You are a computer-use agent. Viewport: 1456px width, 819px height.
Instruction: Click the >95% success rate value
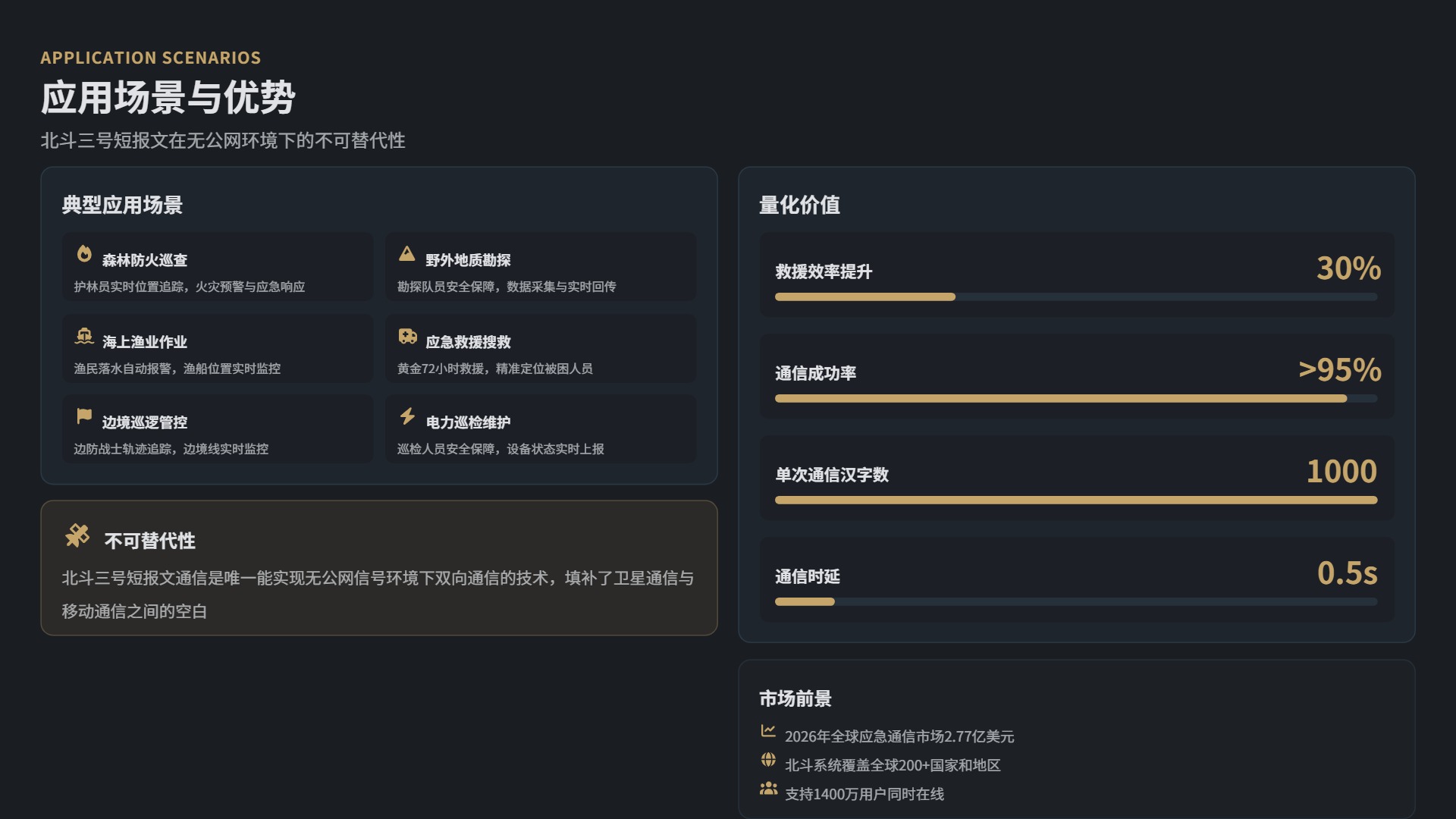tap(1339, 370)
